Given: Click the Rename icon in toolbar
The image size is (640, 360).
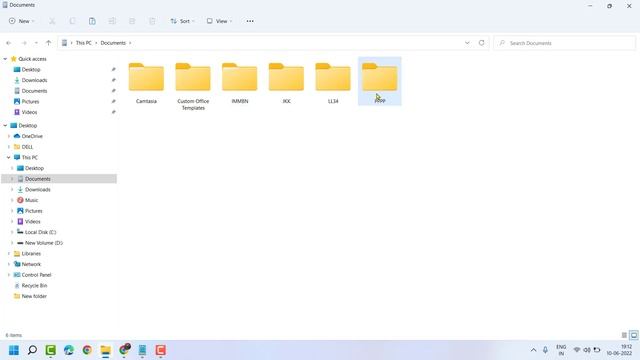Looking at the screenshot, I should click(x=112, y=21).
